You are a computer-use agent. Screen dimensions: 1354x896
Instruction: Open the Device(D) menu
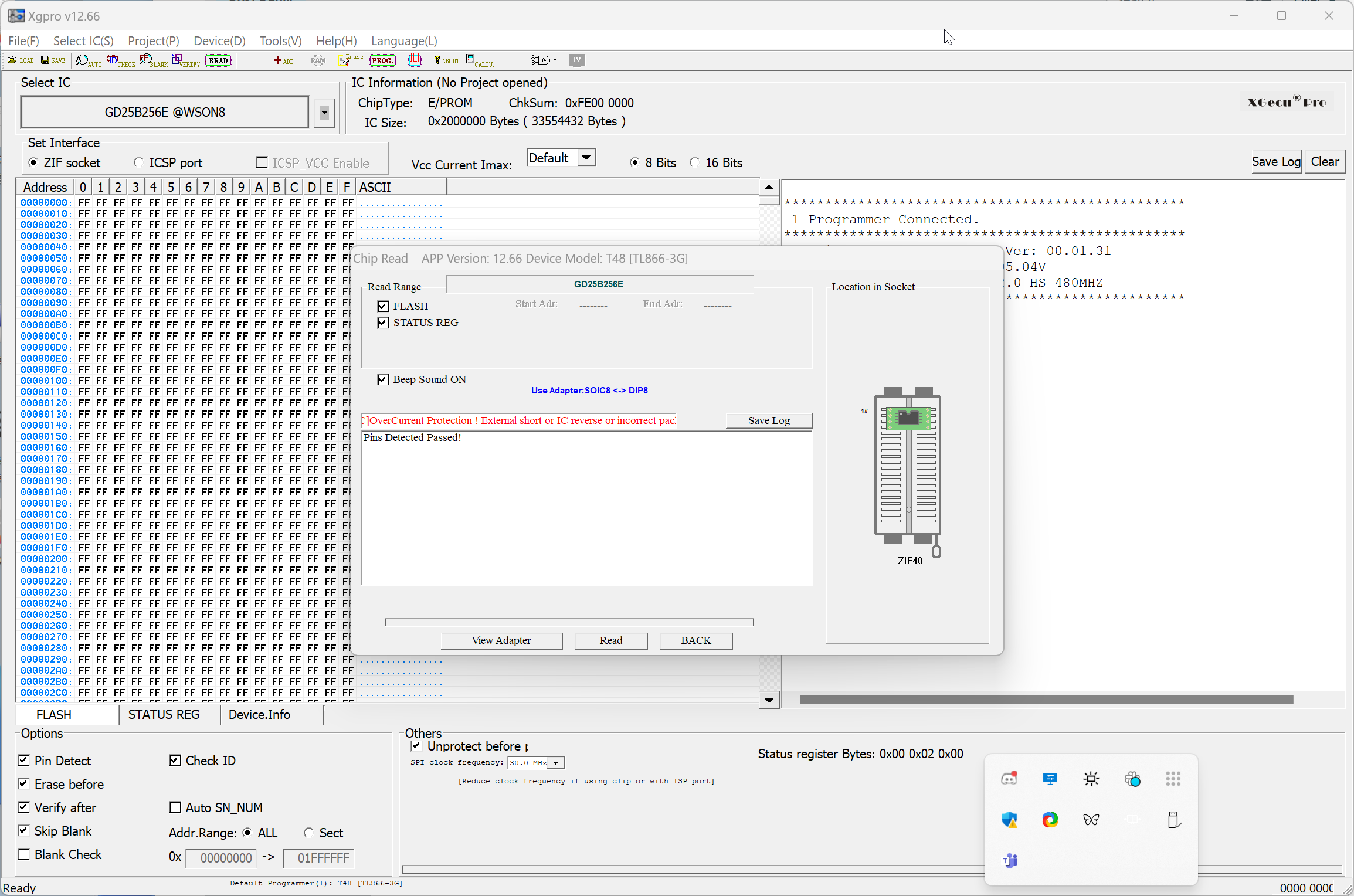[x=219, y=41]
